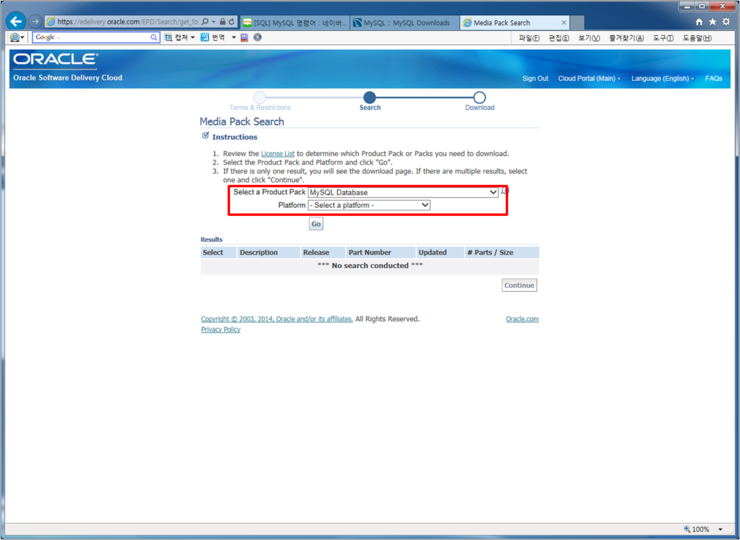
Task: Click the zoom magnifier icon in status bar
Action: tap(687, 529)
